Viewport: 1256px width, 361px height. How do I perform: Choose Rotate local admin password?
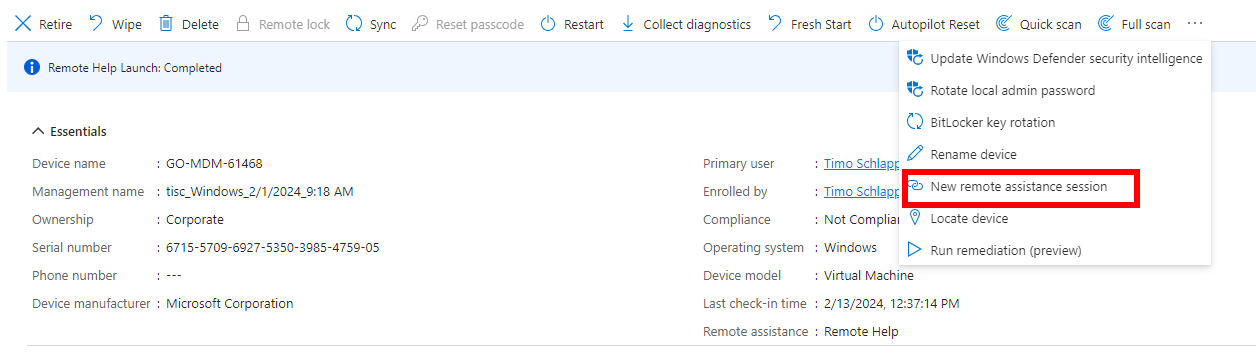tap(1054, 90)
